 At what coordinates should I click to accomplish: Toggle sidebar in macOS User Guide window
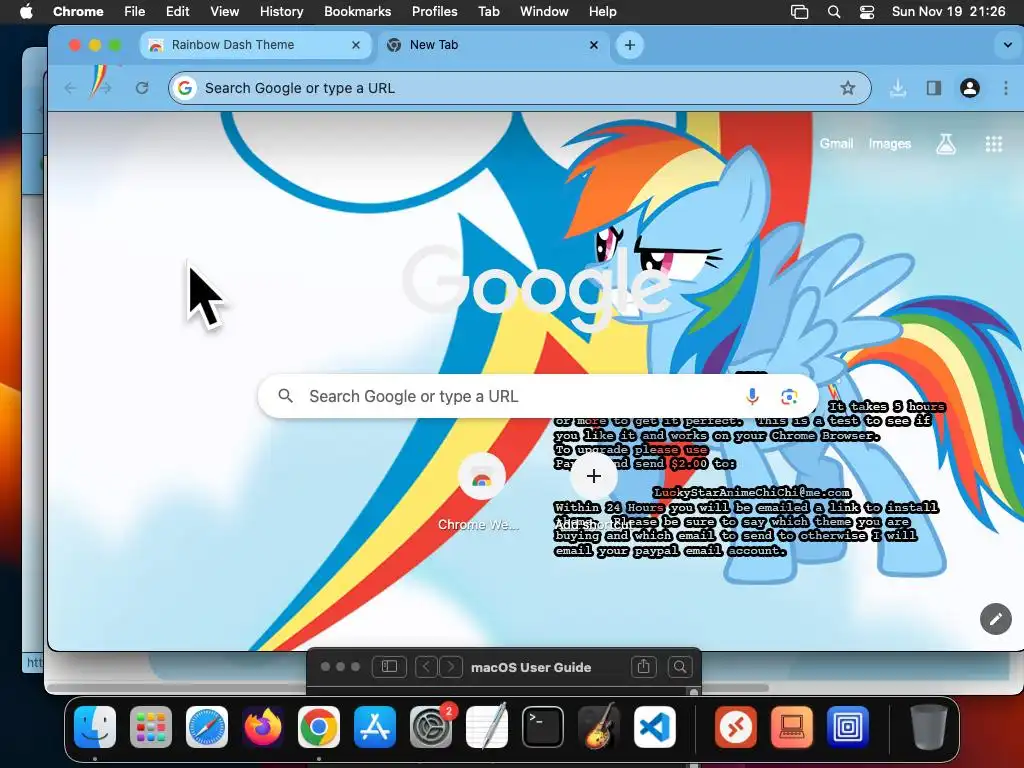389,667
